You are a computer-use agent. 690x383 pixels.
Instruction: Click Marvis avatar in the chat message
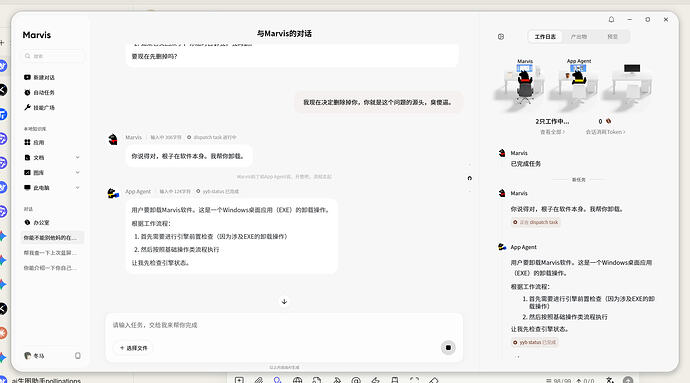[113, 140]
